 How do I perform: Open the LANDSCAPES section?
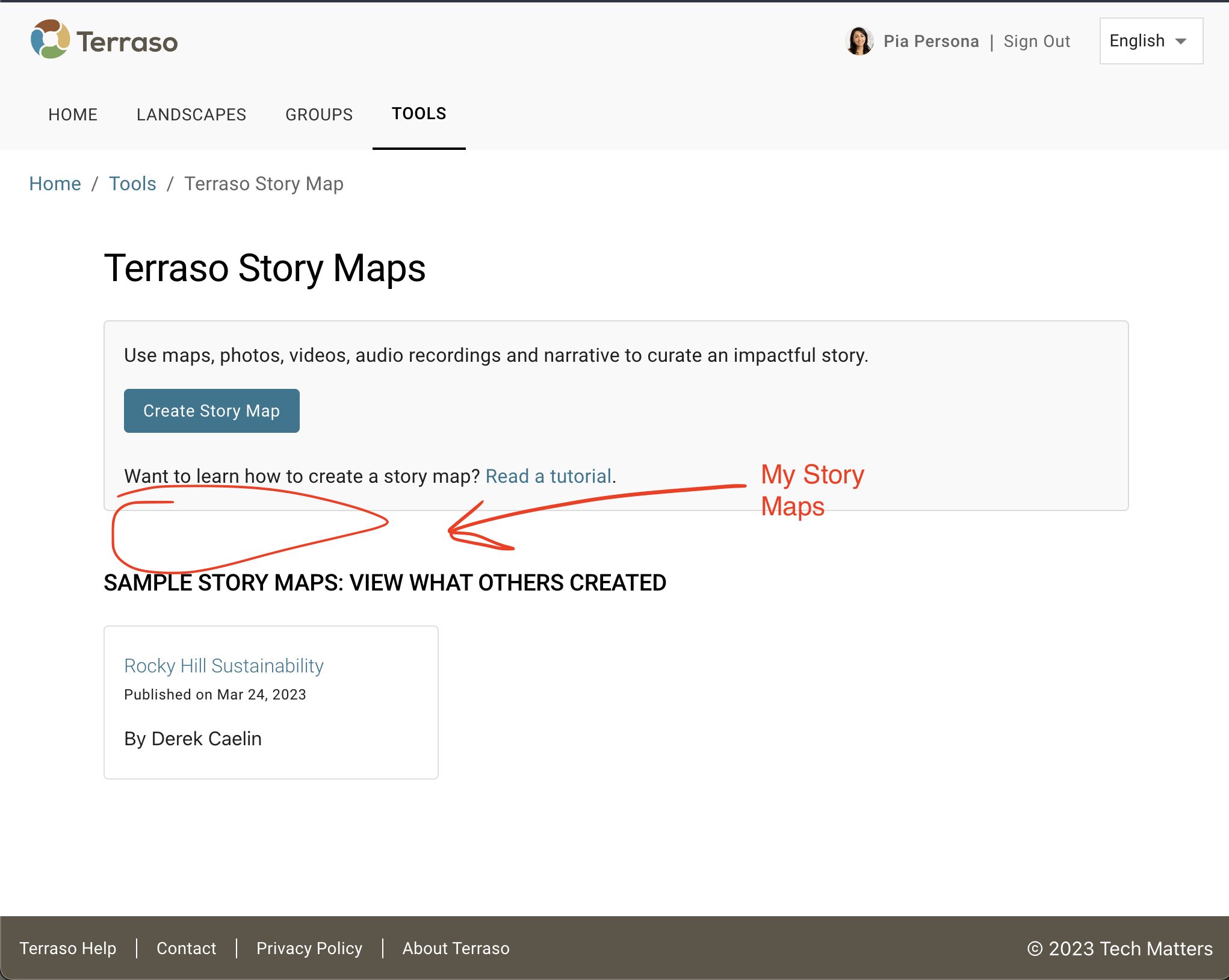pos(191,114)
